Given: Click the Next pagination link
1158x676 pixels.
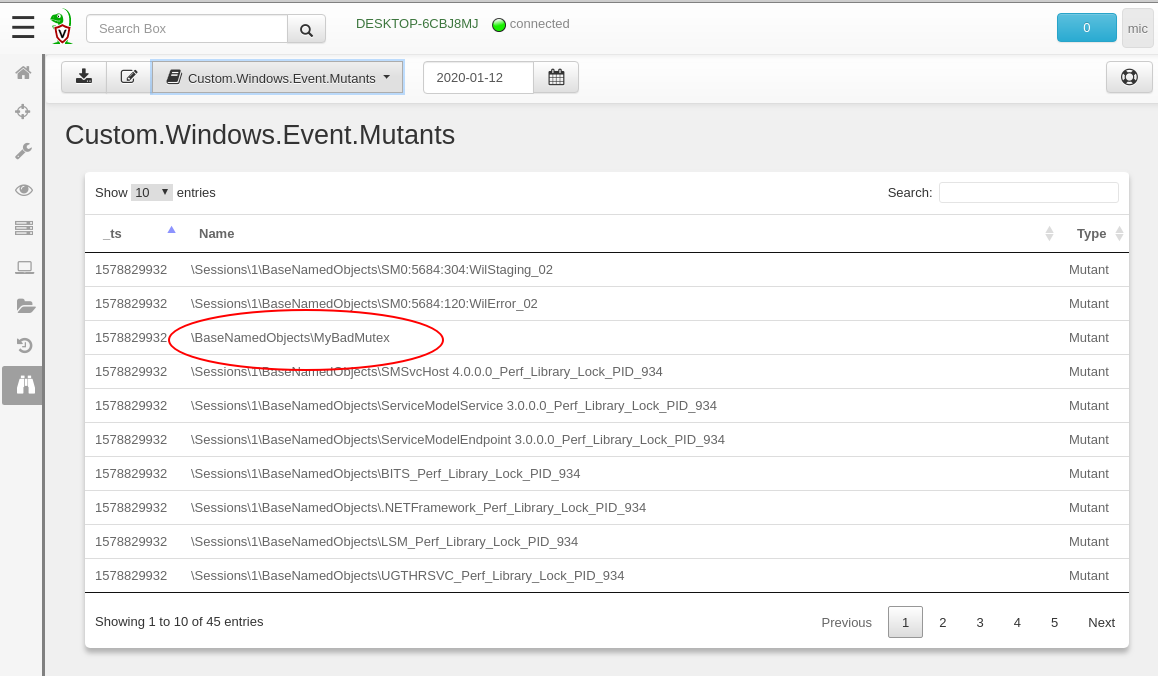Looking at the screenshot, I should [x=1101, y=622].
